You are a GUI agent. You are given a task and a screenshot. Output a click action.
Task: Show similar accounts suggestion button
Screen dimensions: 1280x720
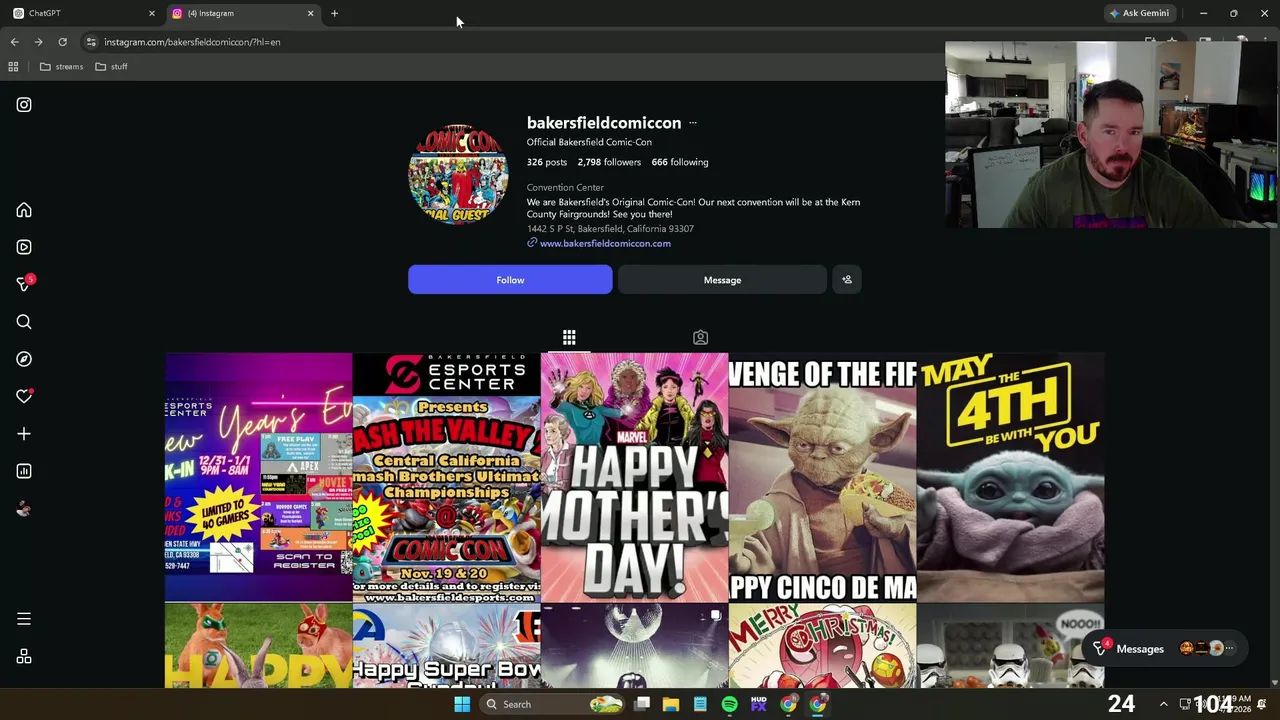tap(847, 280)
